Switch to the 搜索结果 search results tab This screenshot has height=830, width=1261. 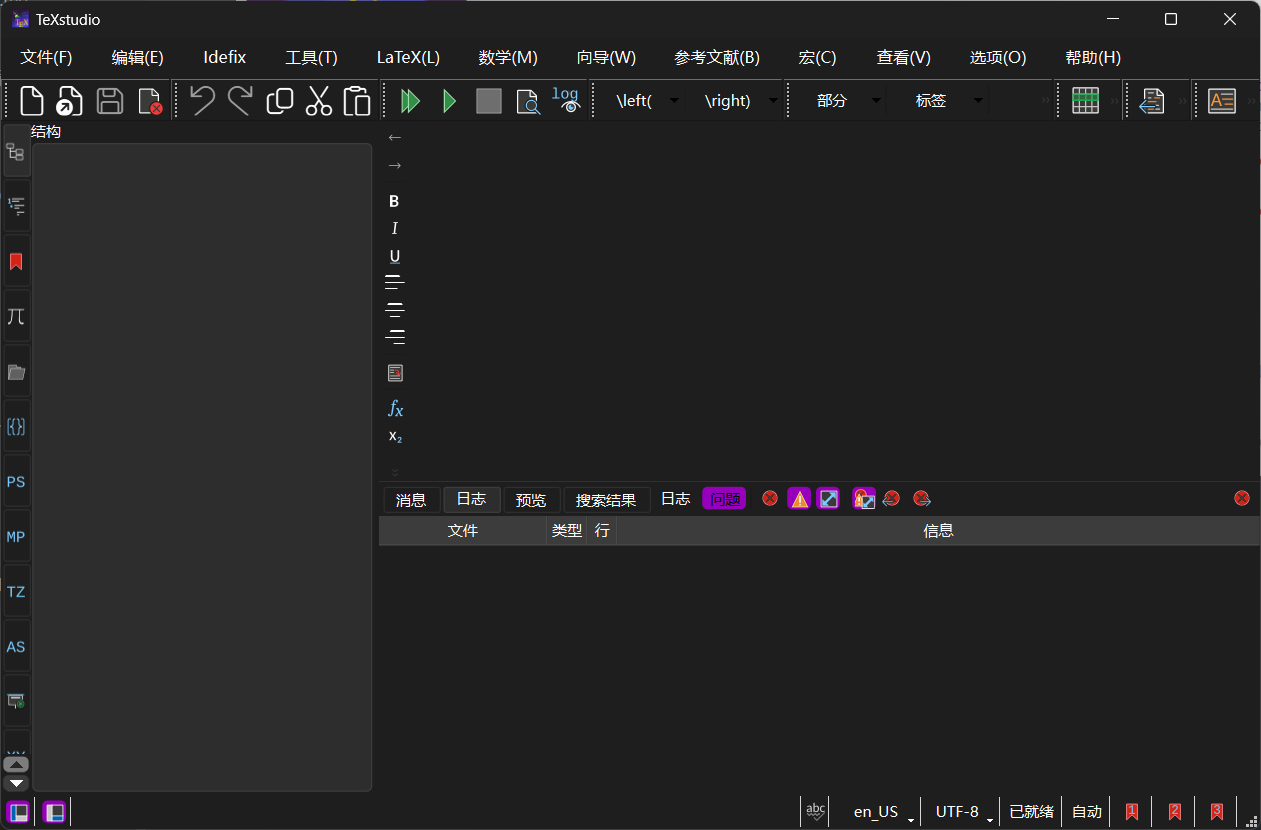click(x=606, y=500)
